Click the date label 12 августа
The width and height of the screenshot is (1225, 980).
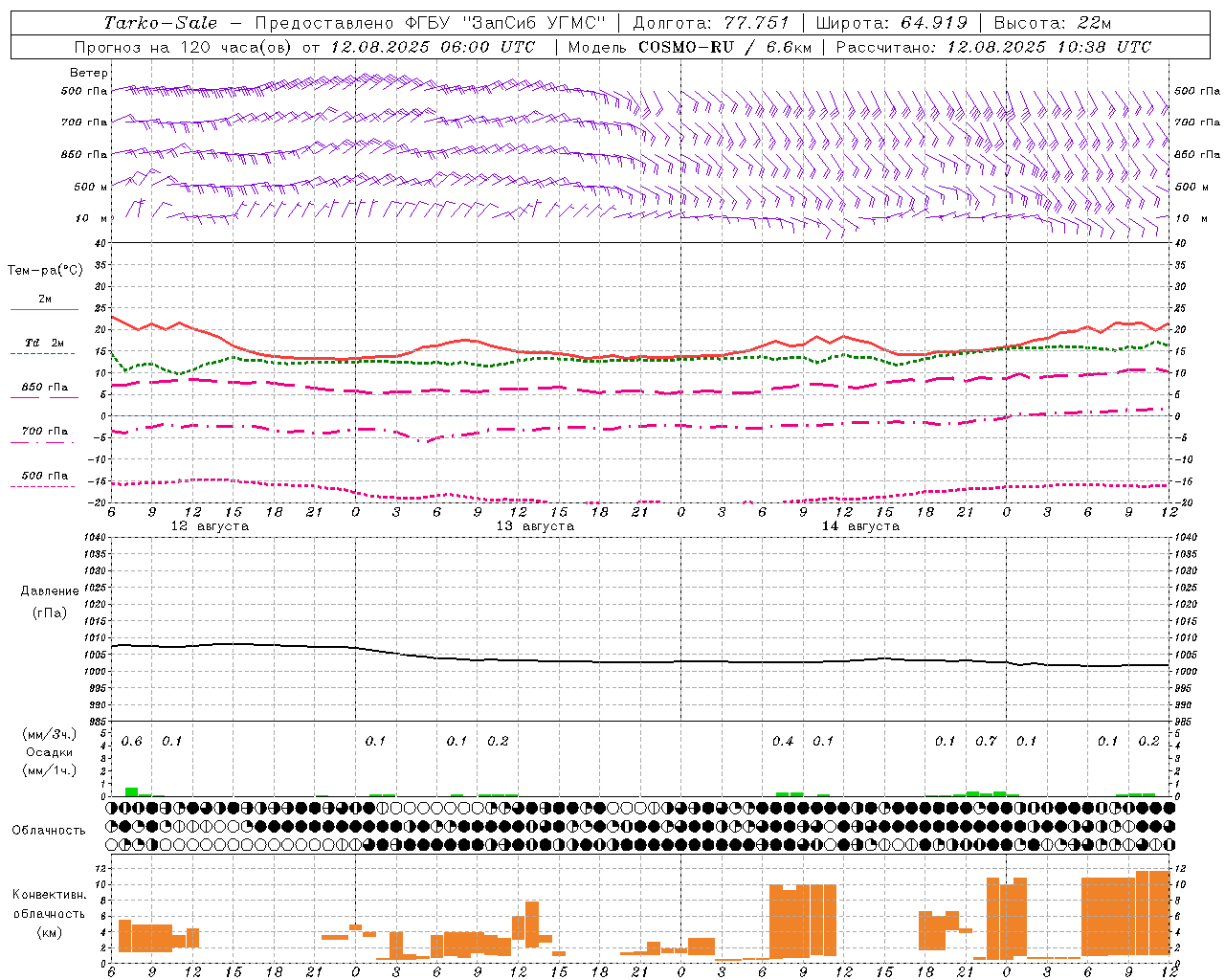210,526
